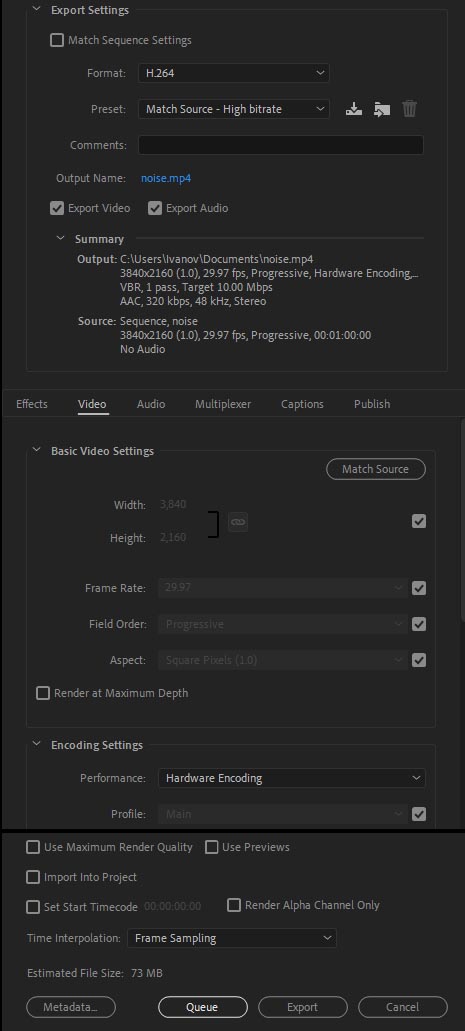Select the Video tab
The image size is (465, 1031).
click(x=92, y=404)
